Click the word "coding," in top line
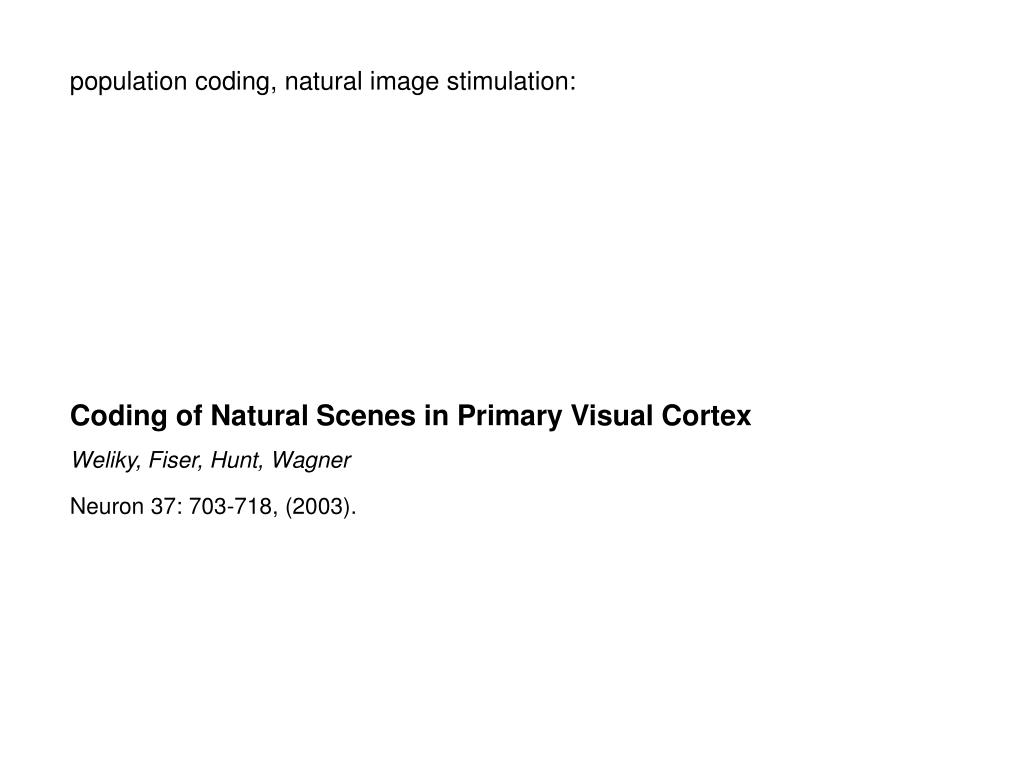Viewport: 1024px width, 768px height. point(236,82)
